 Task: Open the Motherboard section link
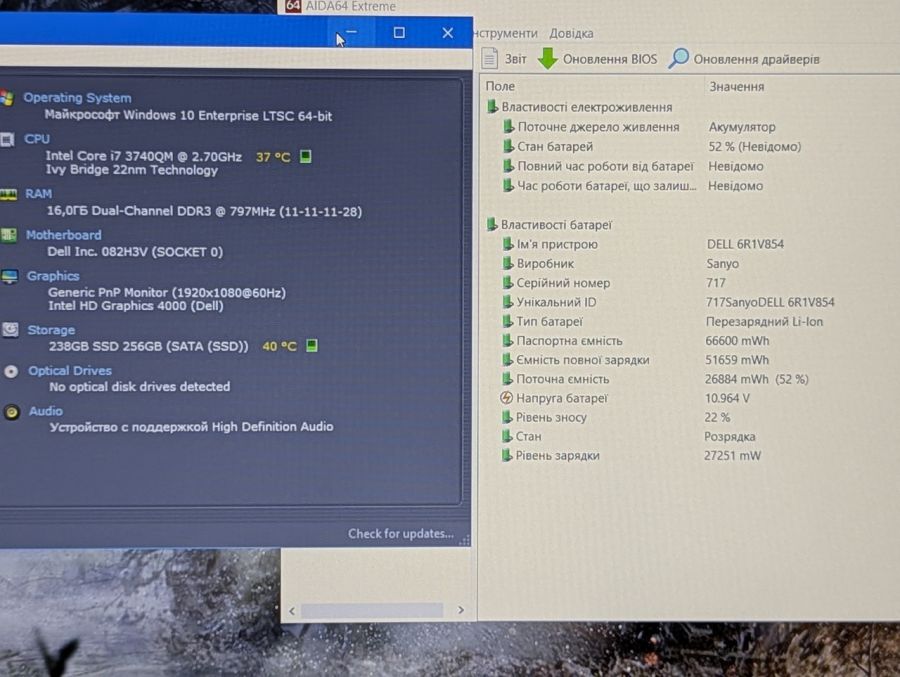64,235
